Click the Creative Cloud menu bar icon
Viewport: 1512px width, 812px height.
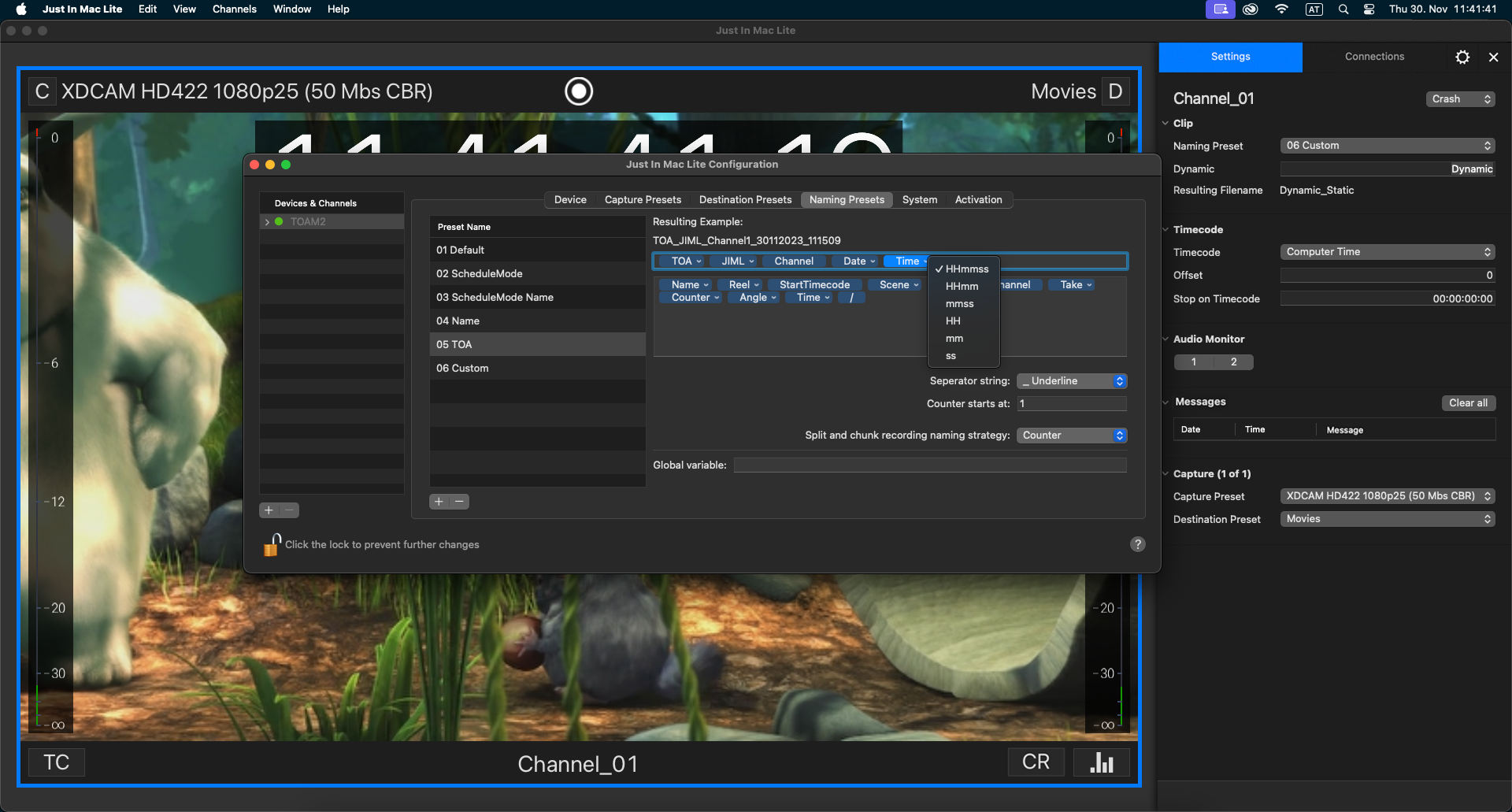1251,9
